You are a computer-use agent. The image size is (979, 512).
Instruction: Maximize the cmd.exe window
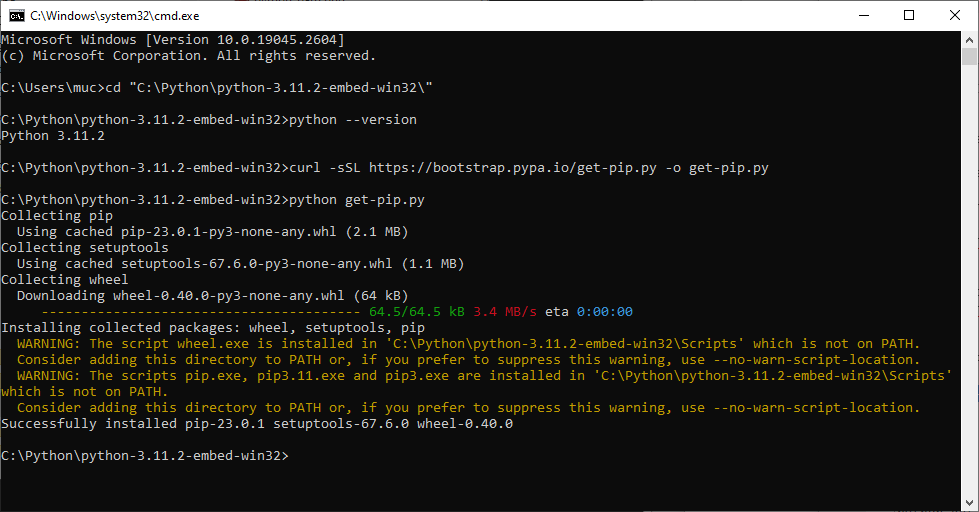click(908, 15)
